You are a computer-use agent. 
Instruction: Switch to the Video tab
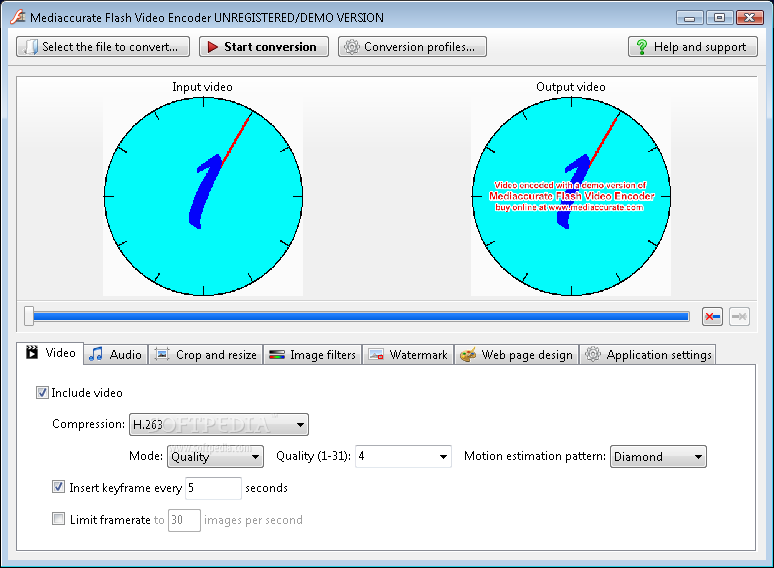pos(50,353)
